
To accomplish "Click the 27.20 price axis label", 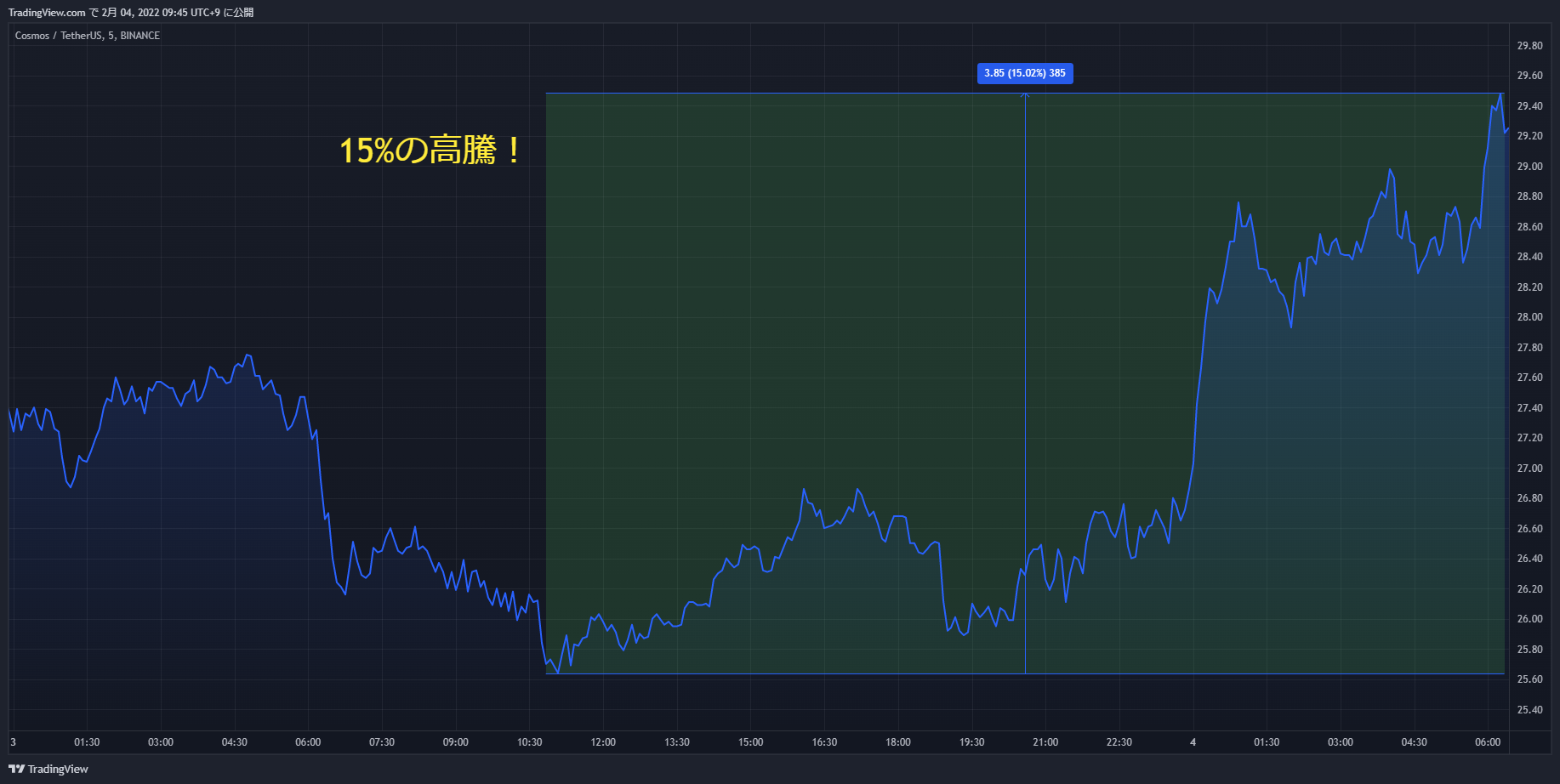I will [1529, 438].
